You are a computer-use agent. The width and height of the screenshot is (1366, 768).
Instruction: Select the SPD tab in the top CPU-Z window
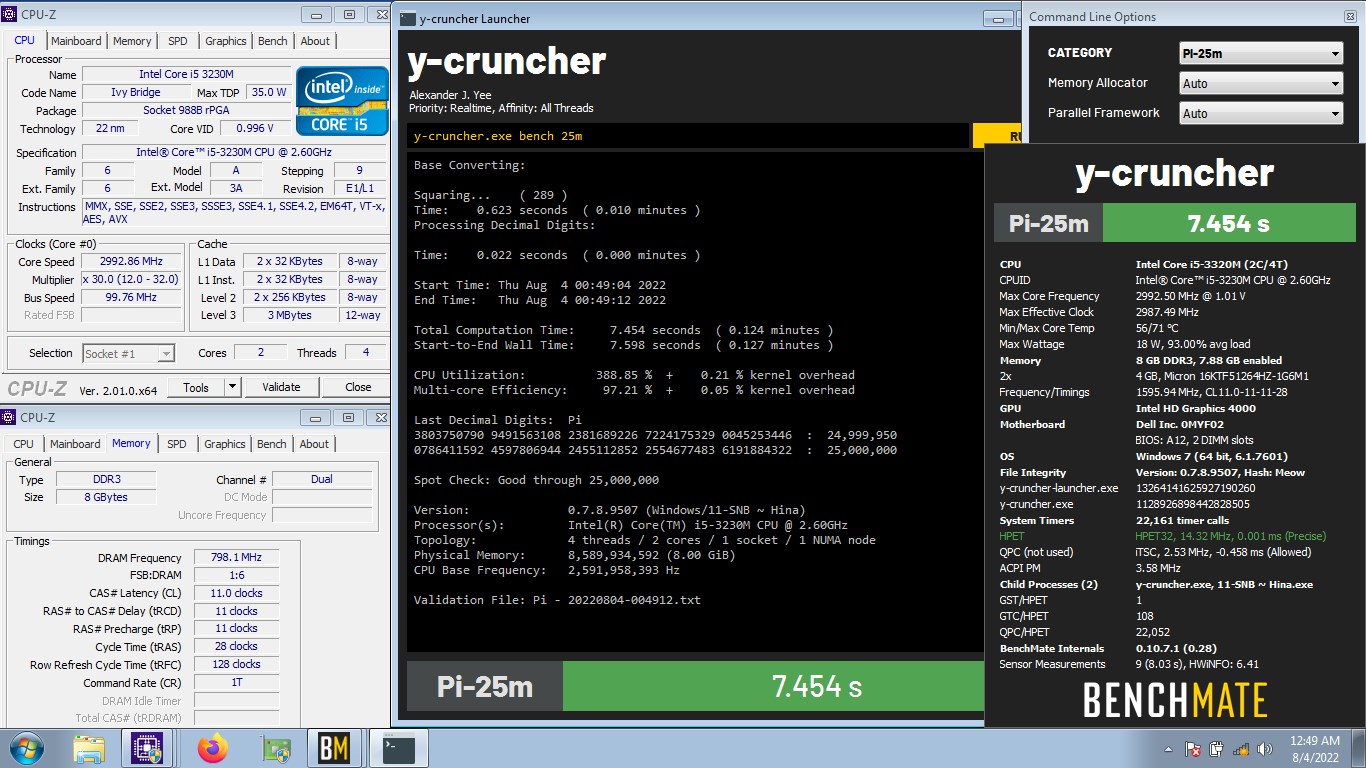177,41
